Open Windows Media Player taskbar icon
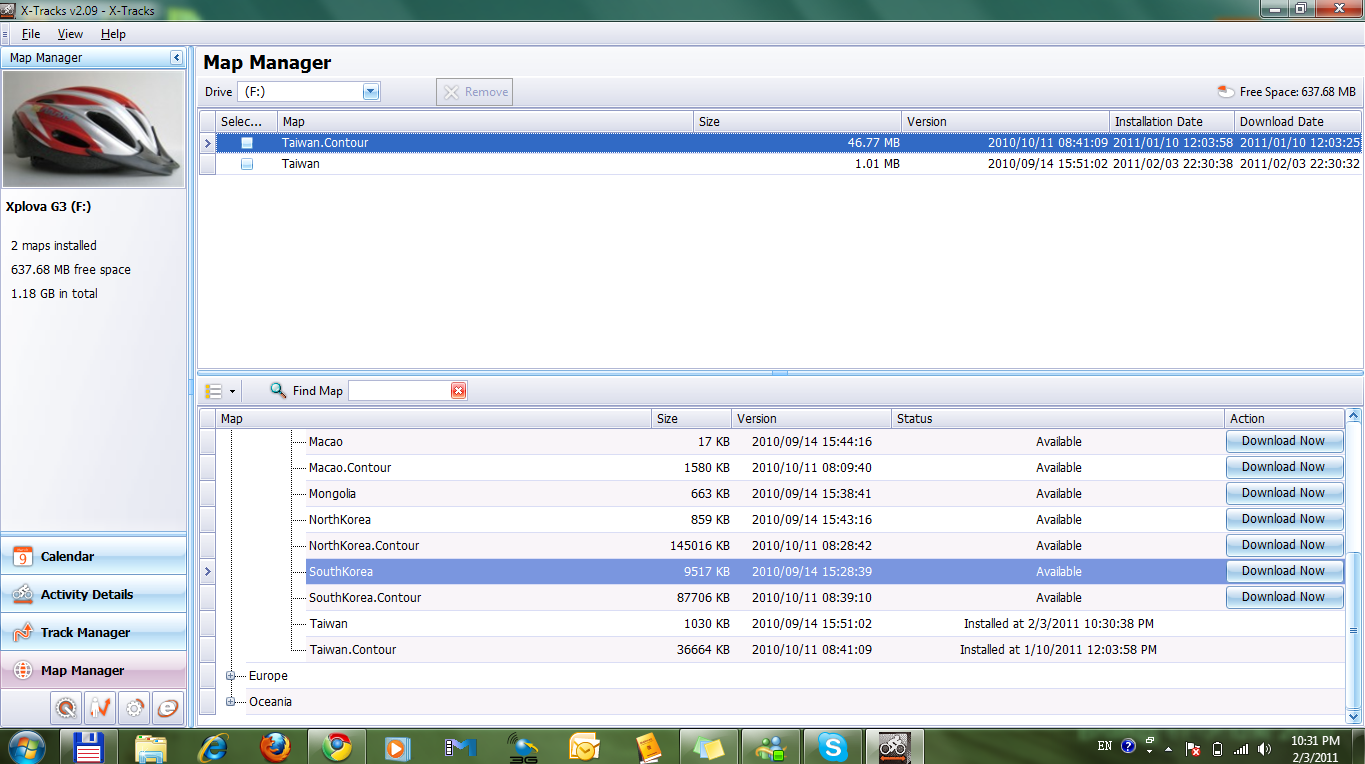Screen dimensions: 1365x764 click(x=398, y=747)
